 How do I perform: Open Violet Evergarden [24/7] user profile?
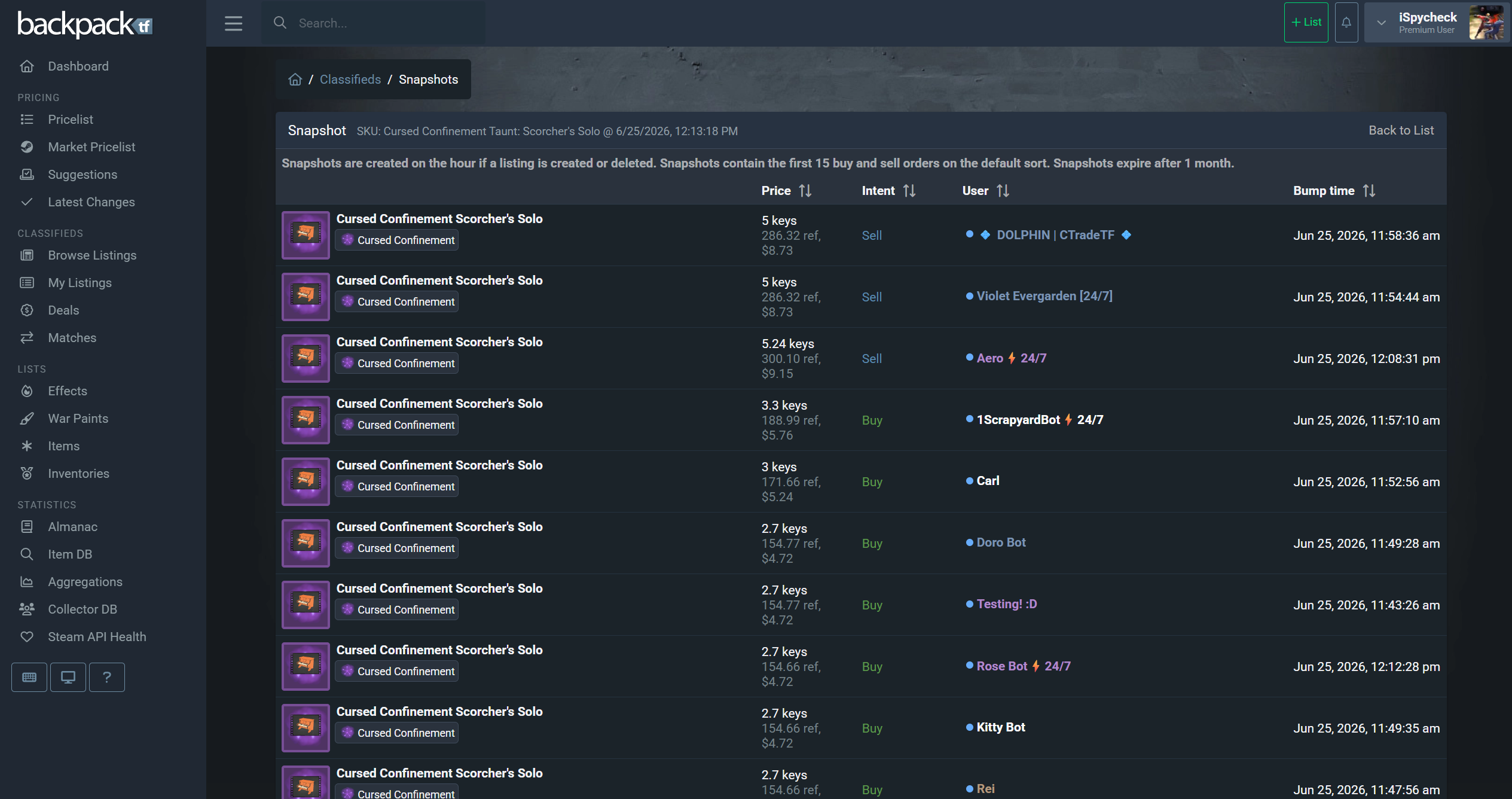[x=1044, y=296]
